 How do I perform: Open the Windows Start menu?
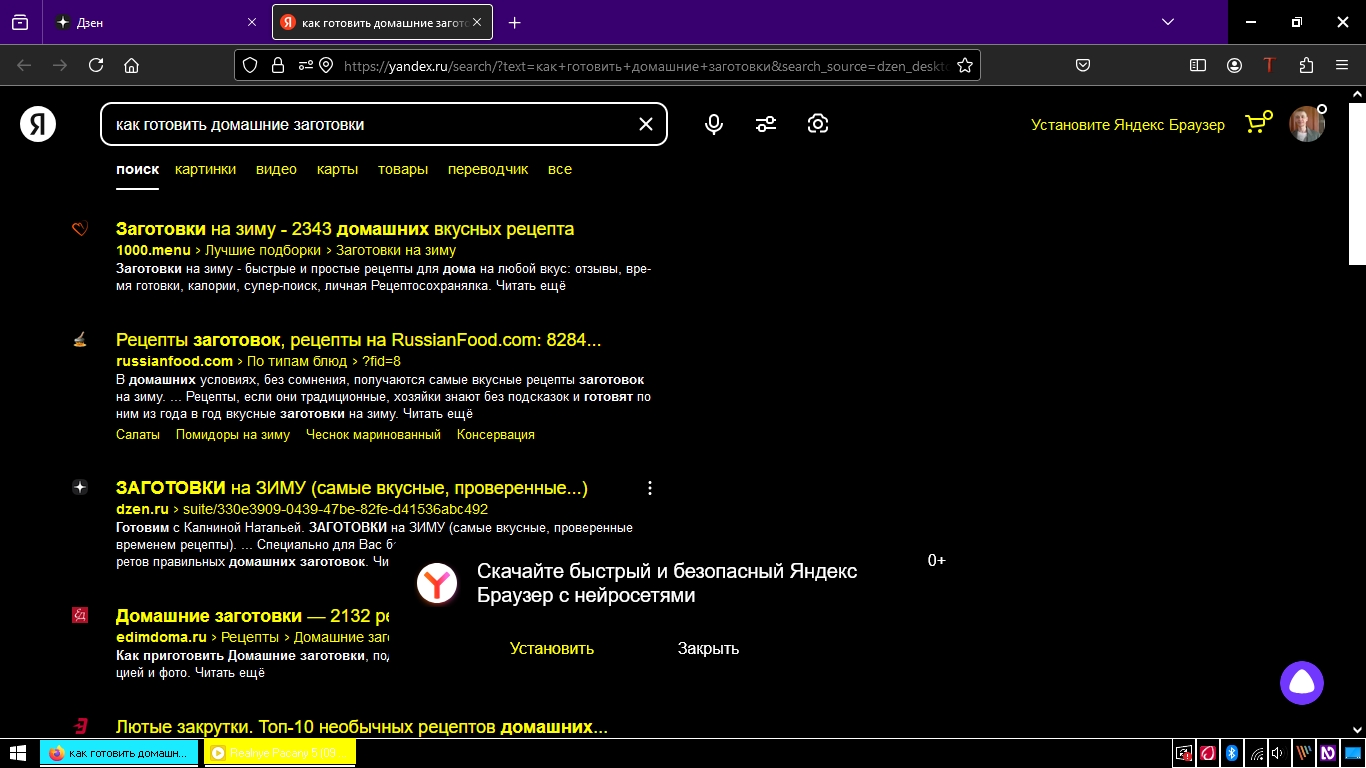18,753
